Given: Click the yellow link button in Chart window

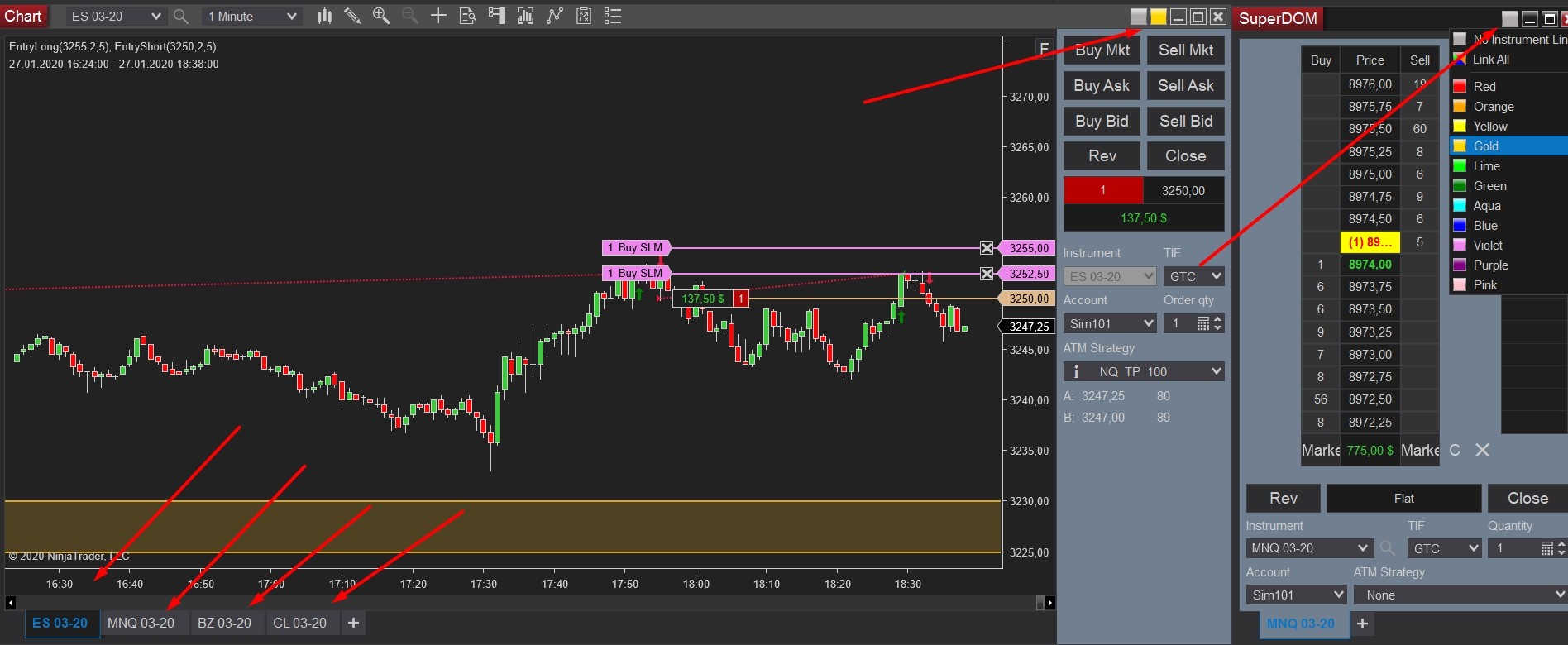Looking at the screenshot, I should (1159, 17).
